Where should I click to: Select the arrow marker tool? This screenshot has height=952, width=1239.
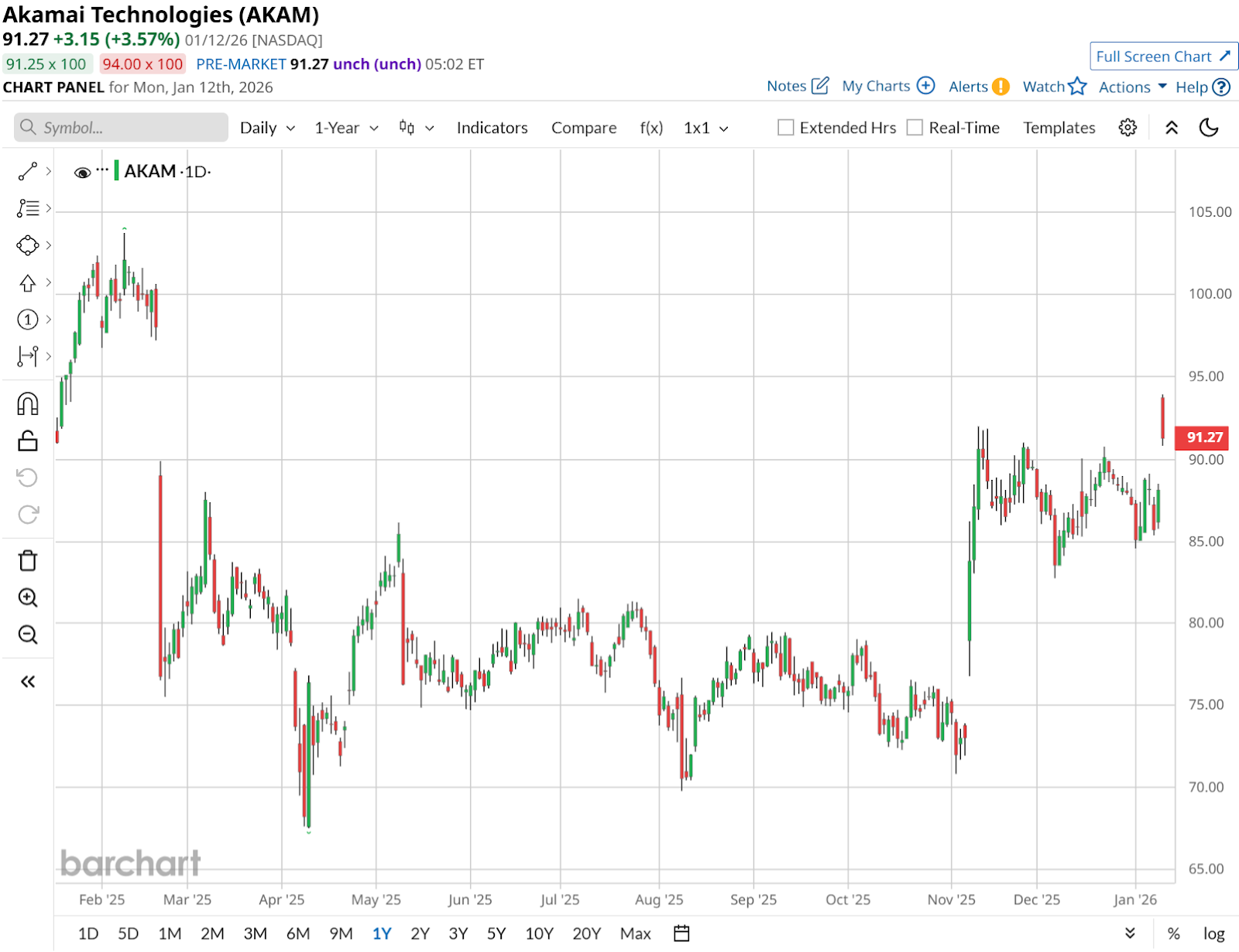[28, 283]
